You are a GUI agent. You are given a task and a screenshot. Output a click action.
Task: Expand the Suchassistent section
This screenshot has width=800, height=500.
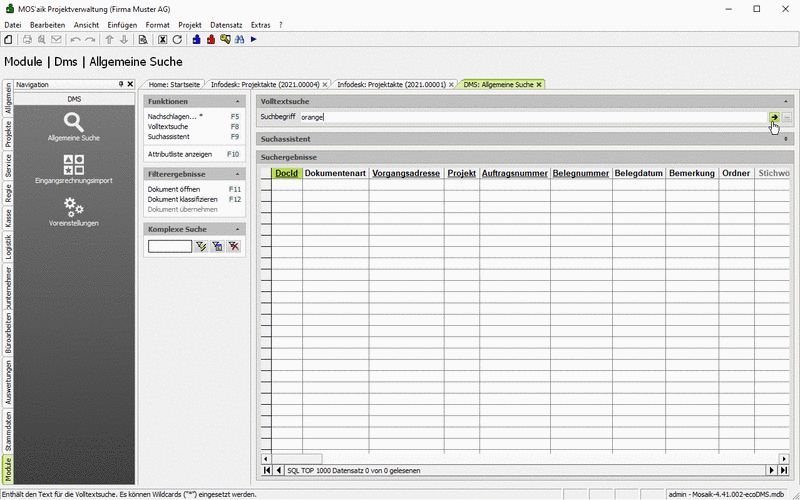click(x=786, y=139)
